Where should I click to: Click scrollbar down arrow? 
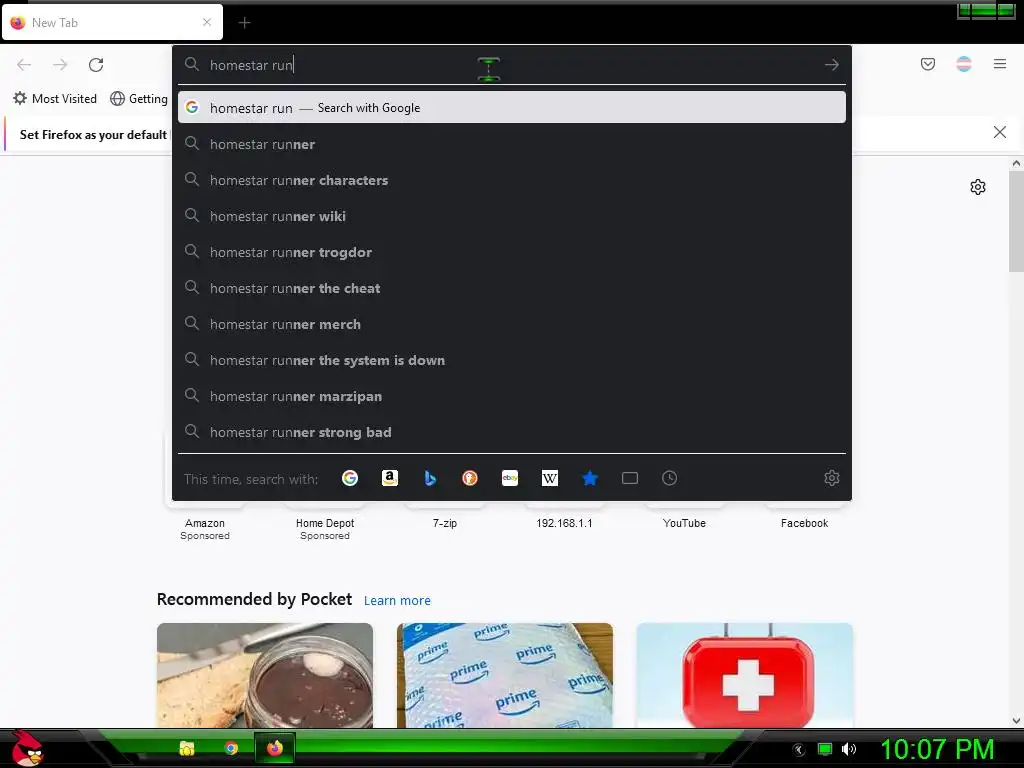1016,721
